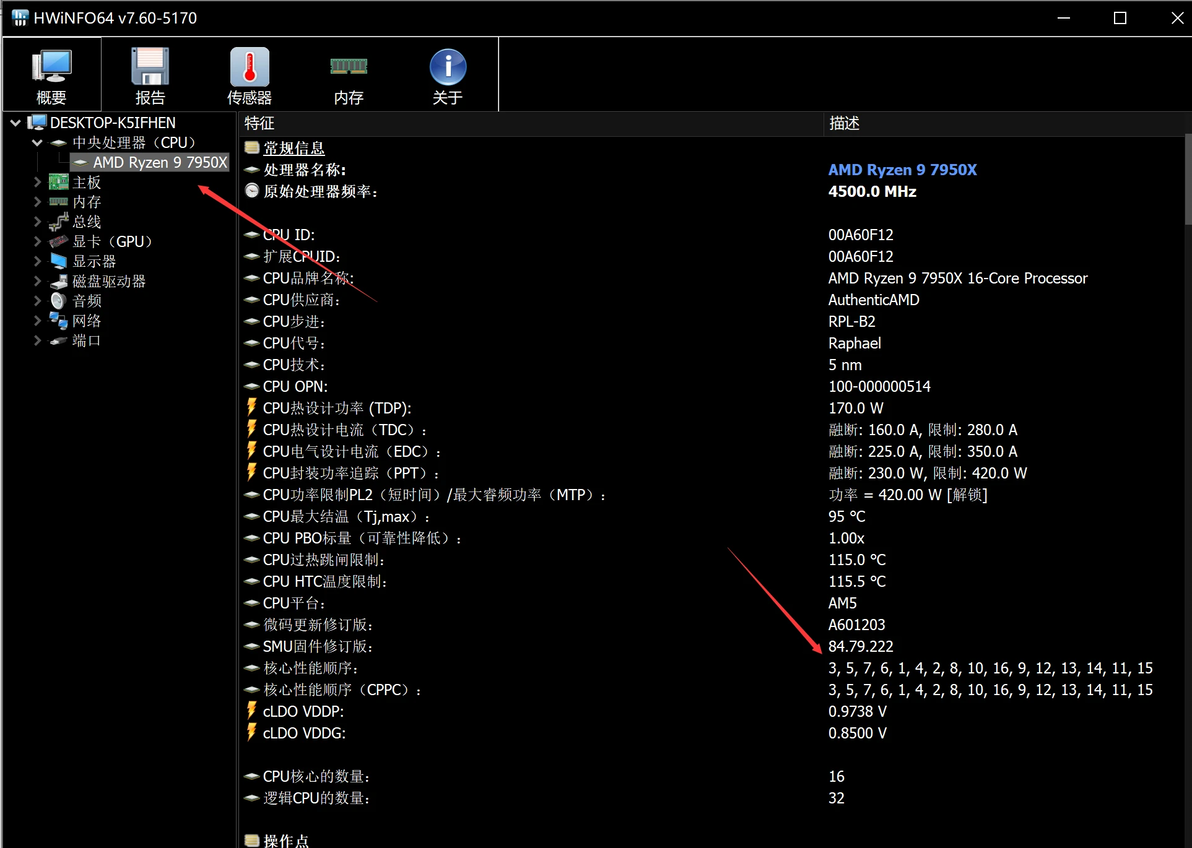Viewport: 1192px width, 848px height.
Task: Expand the 主板 motherboard node
Action: click(x=36, y=182)
